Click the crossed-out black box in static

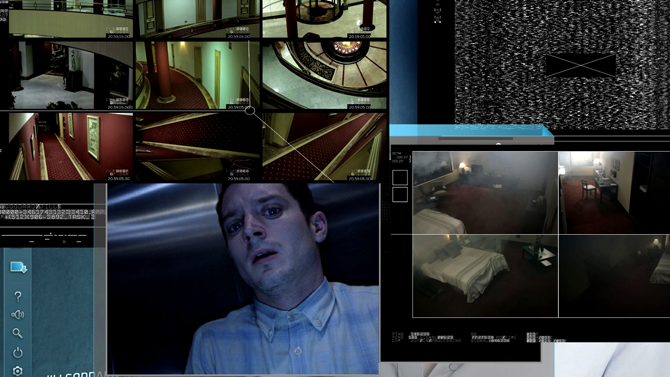click(580, 66)
